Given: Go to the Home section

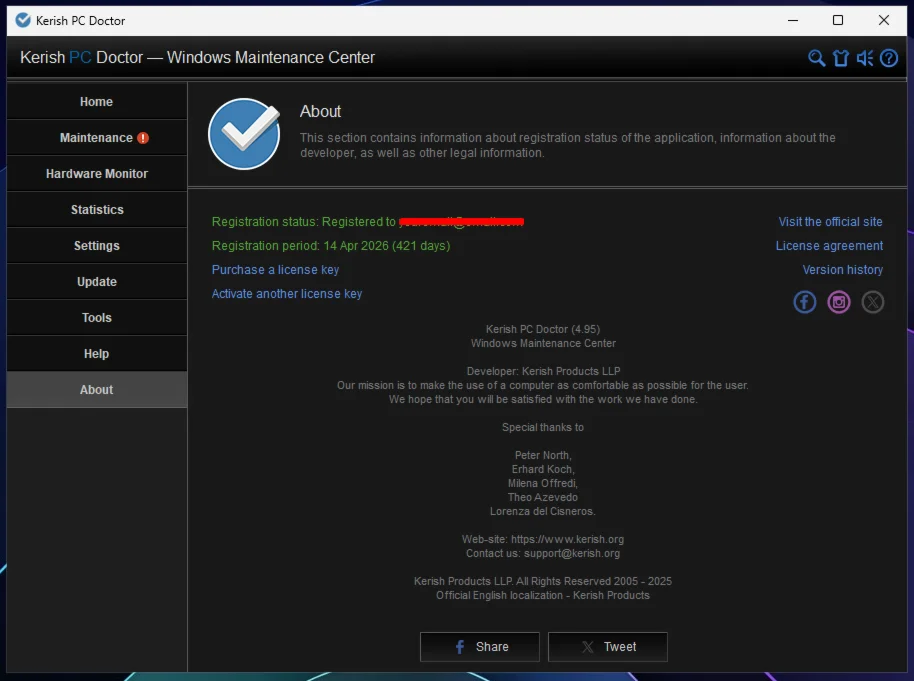Looking at the screenshot, I should pyautogui.click(x=97, y=101).
